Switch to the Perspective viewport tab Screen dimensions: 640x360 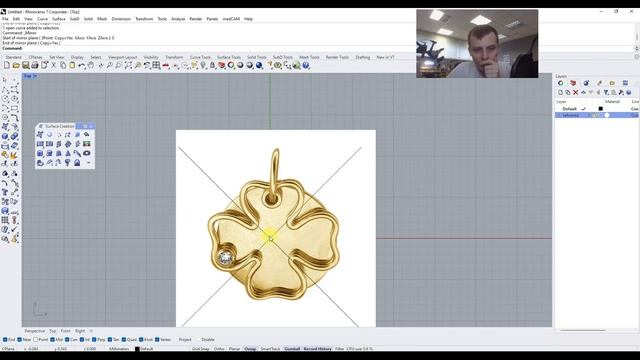[34, 331]
